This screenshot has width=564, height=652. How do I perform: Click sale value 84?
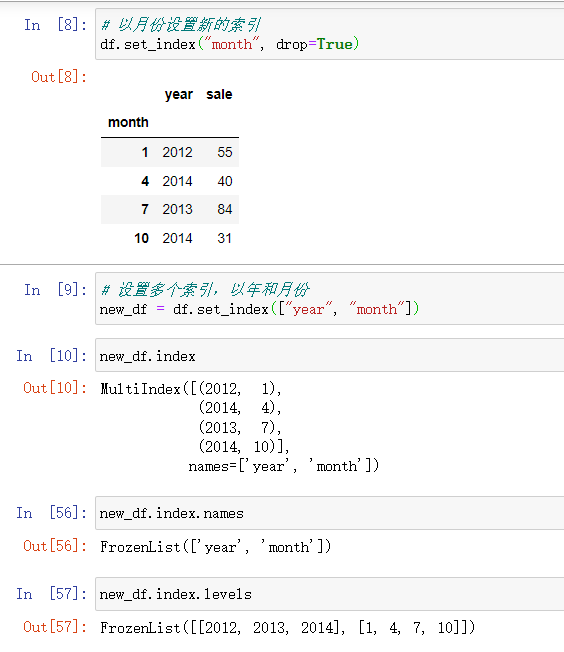[x=225, y=209]
